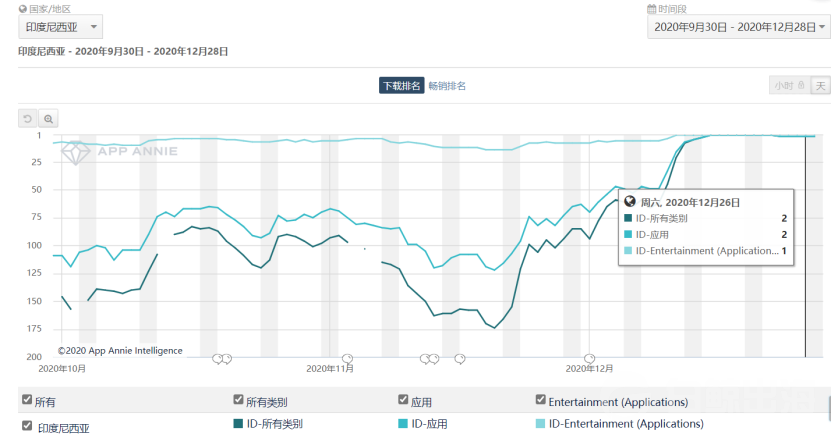Image resolution: width=831 pixels, height=446 pixels.
Task: Uncheck the Entertainment (Applications) checkbox
Action: (541, 401)
